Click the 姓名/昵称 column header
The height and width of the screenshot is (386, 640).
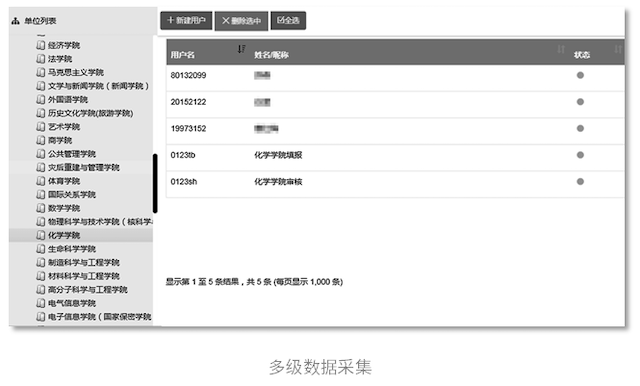pos(271,55)
